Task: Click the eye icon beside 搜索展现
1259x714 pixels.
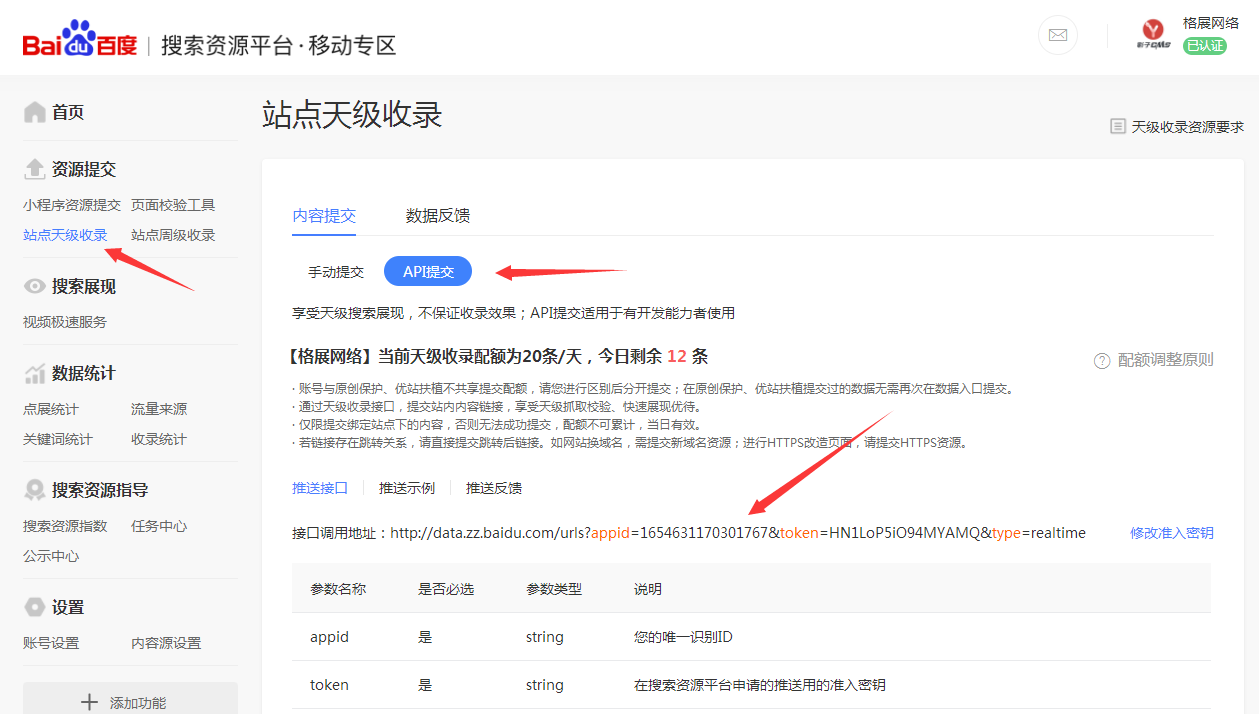Action: [35, 287]
